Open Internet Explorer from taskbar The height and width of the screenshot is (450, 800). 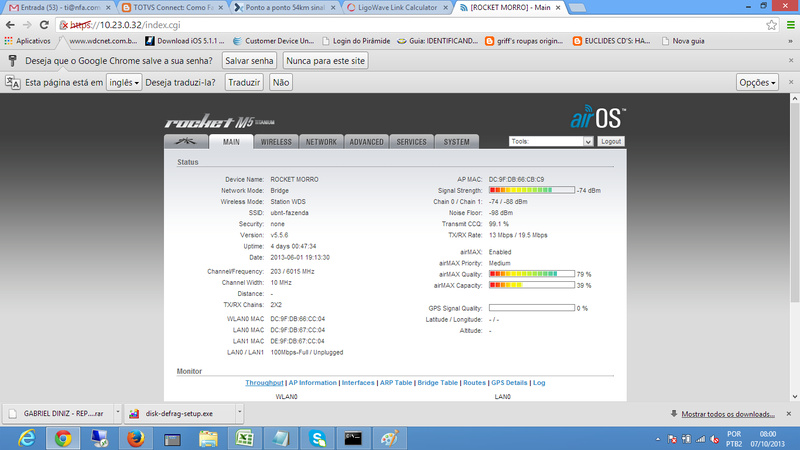(x=27, y=438)
